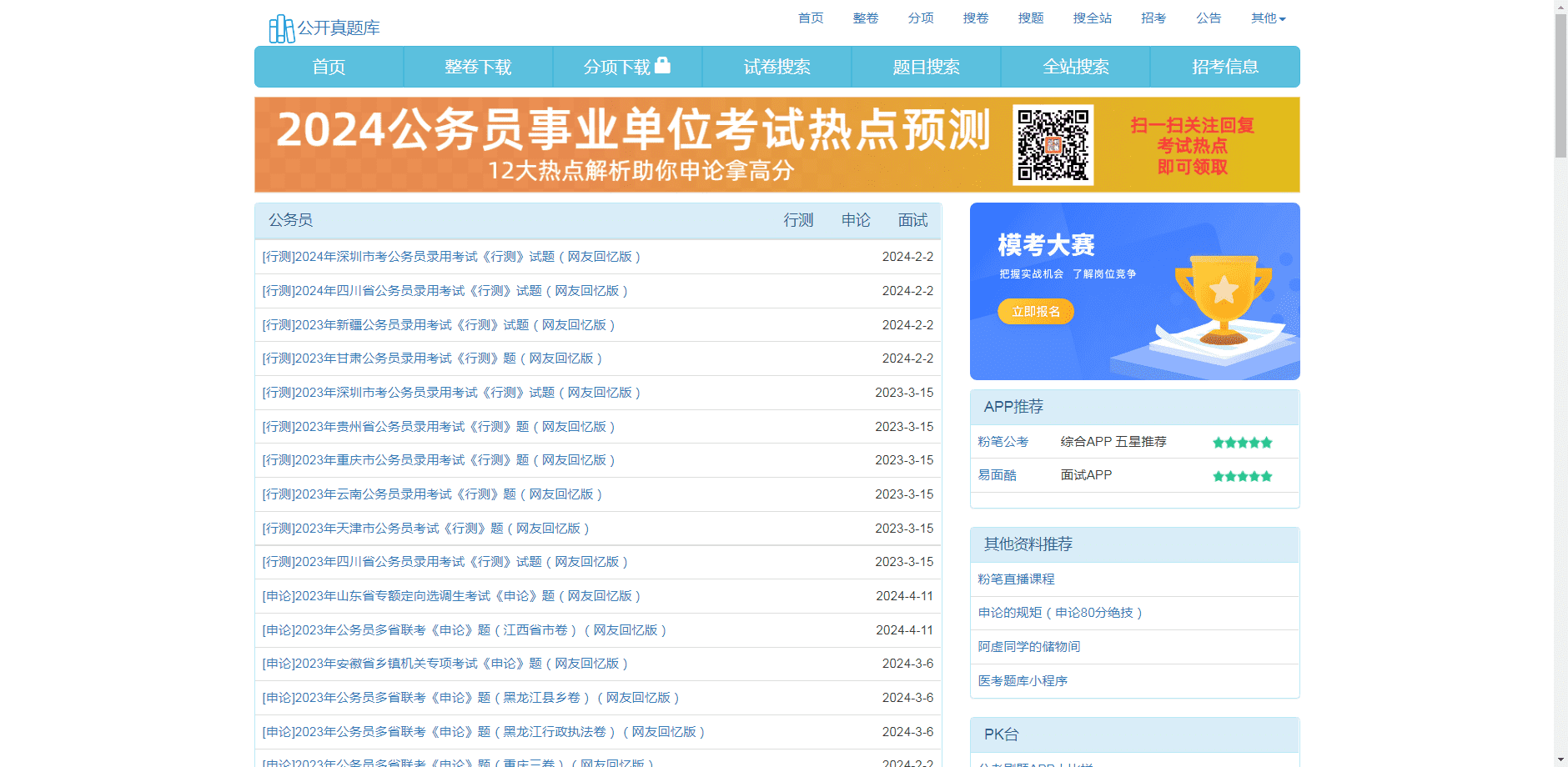
Task: Select the 全站搜索 main tab
Action: (1075, 67)
